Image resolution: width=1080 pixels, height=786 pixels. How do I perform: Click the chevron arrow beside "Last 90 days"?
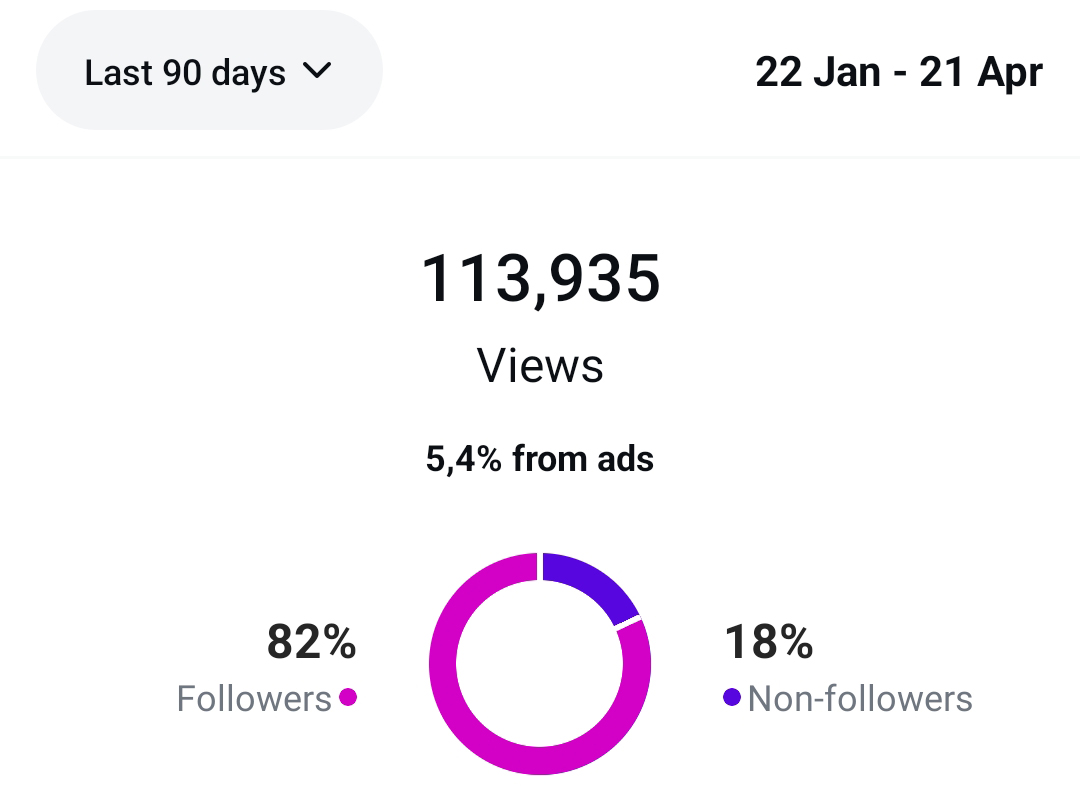(x=316, y=71)
